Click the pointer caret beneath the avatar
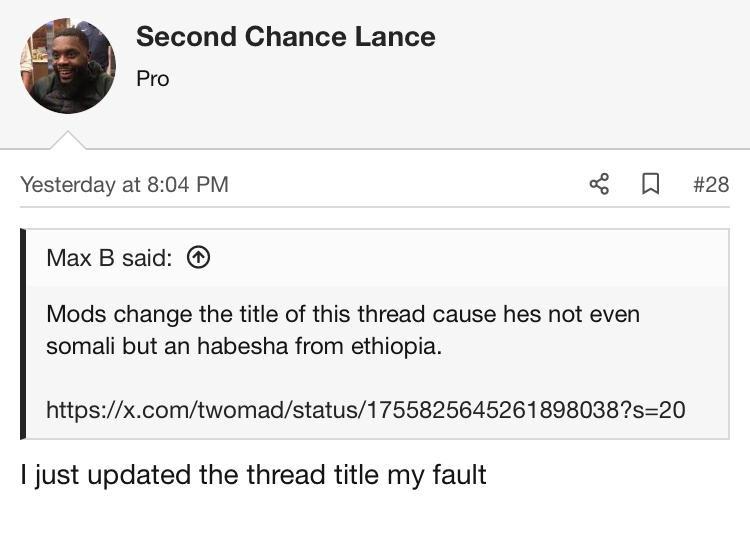This screenshot has height=544, width=750. point(68,140)
